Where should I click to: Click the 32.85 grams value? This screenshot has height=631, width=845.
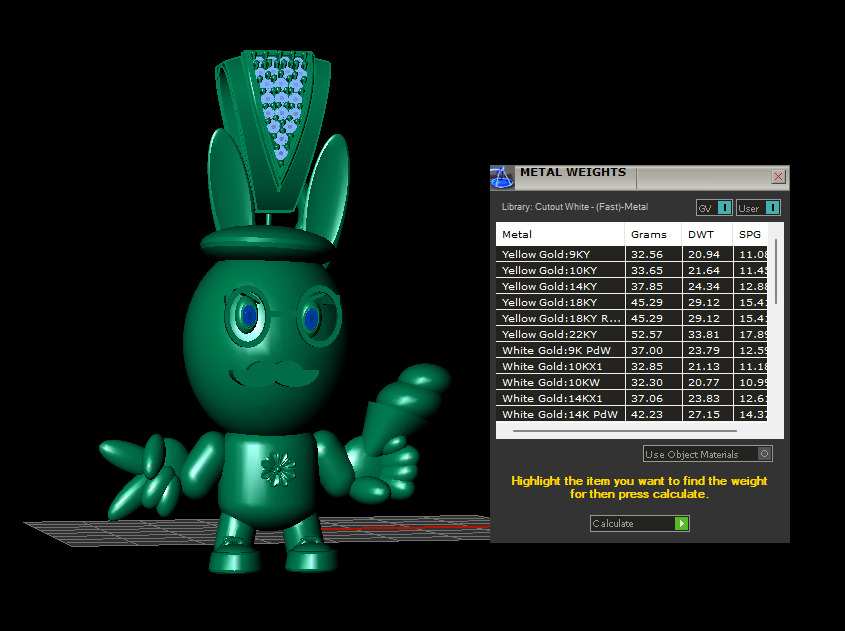[x=647, y=366]
